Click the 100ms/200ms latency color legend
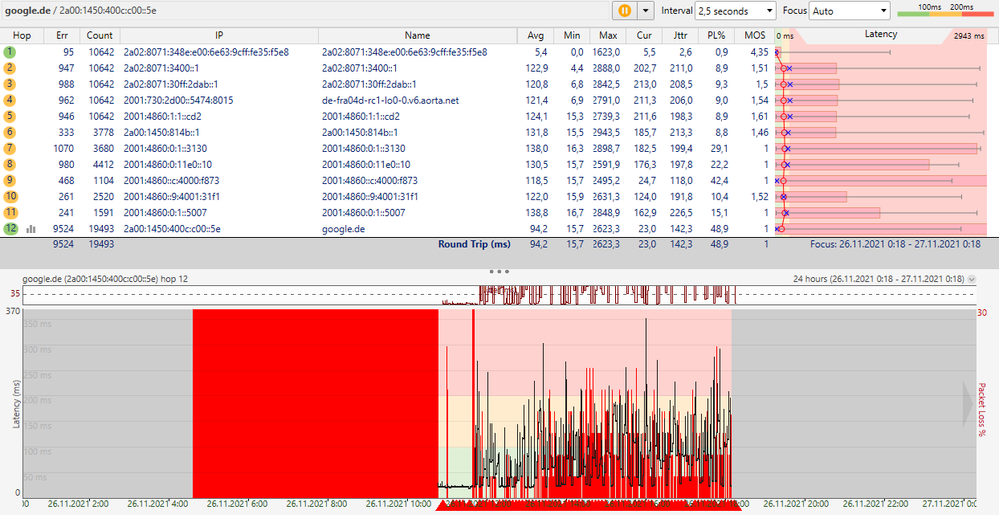The width and height of the screenshot is (999, 515). pyautogui.click(x=947, y=10)
